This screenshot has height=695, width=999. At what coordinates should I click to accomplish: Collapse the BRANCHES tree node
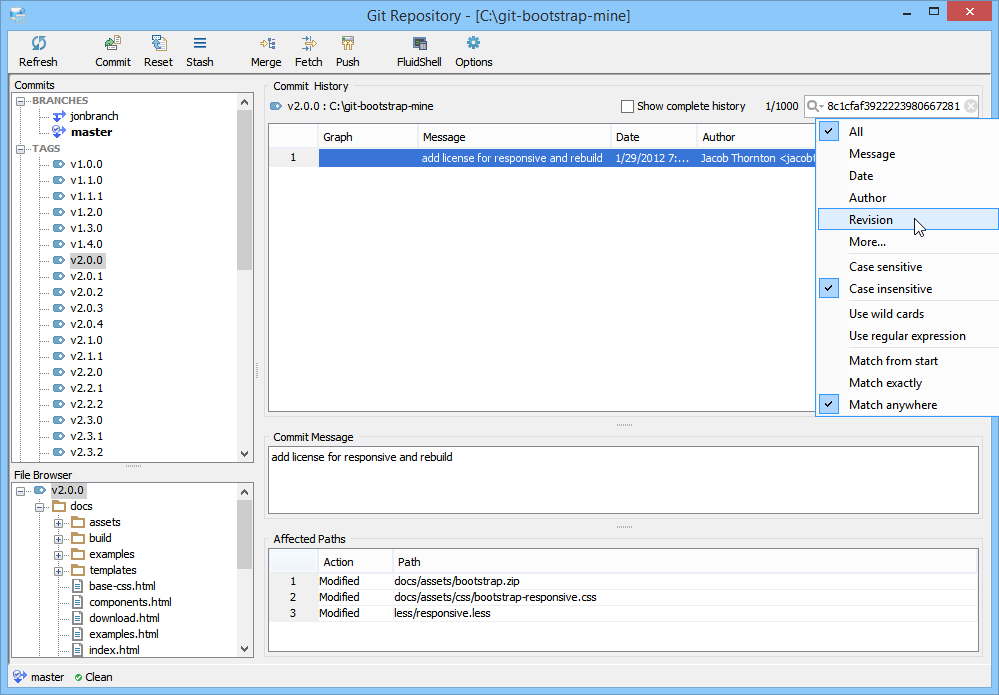(20, 101)
